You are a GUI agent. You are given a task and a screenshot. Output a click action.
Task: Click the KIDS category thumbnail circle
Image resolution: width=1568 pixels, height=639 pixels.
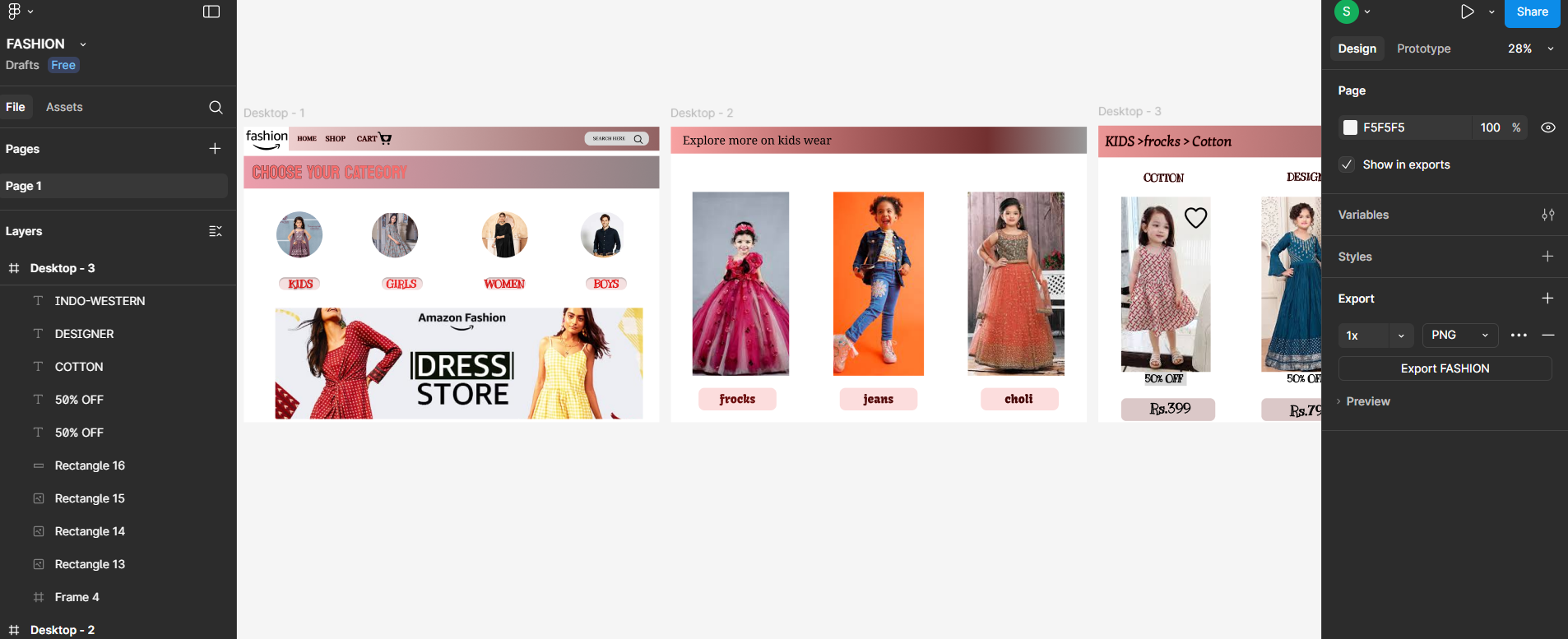(x=299, y=234)
